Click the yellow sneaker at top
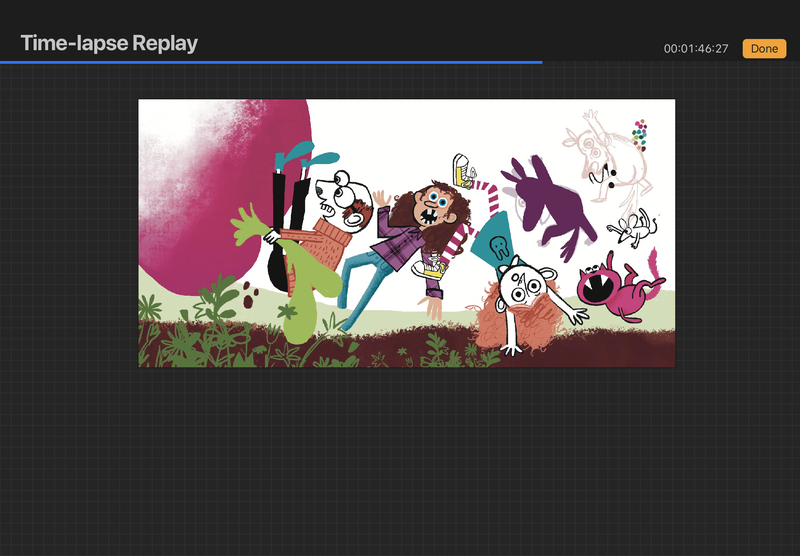Screen dimensions: 800x556 461,169
